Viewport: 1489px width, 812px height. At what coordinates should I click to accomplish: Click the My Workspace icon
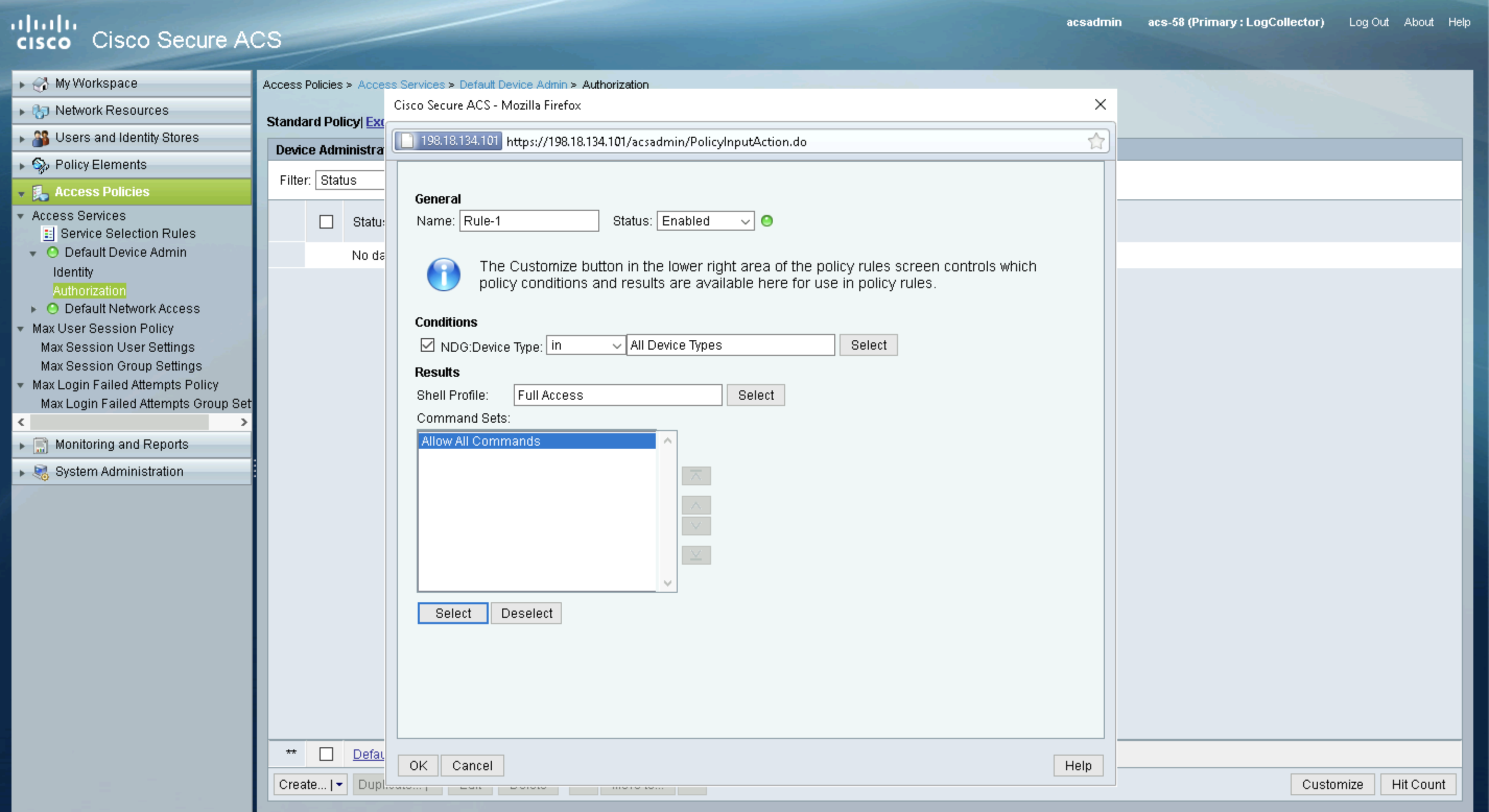(x=41, y=84)
